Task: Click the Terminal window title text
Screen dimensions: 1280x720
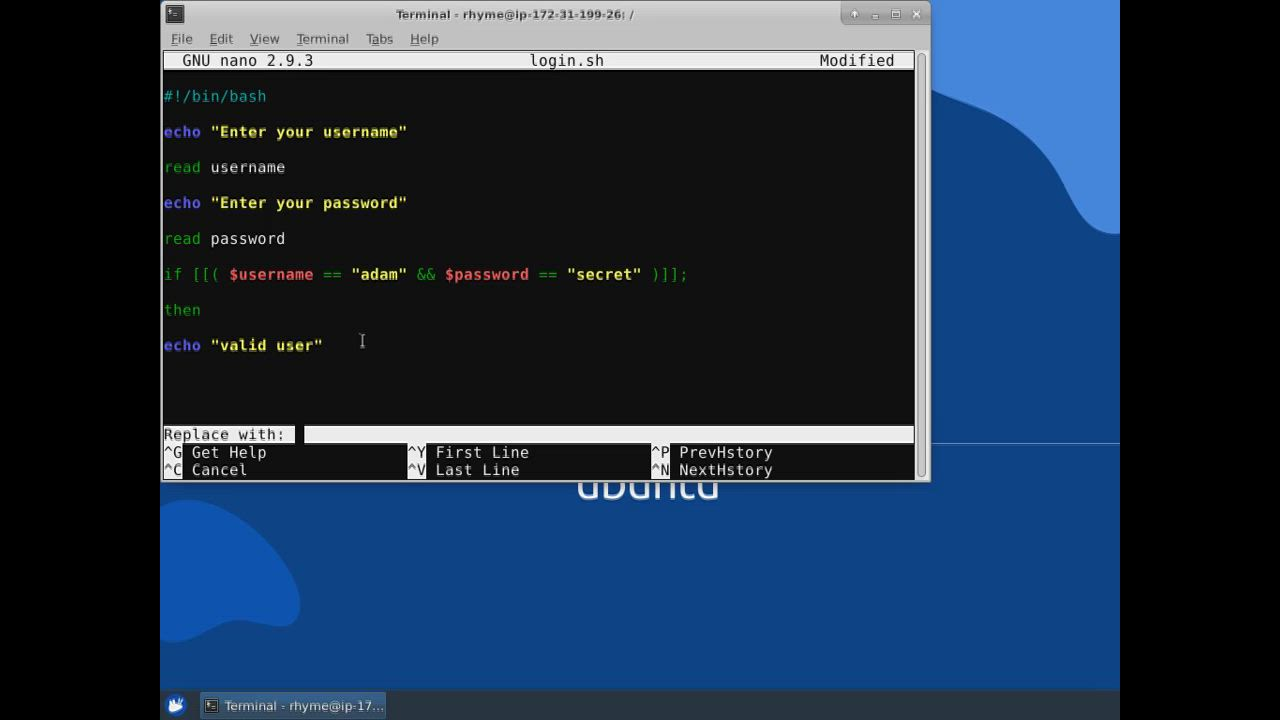Action: pyautogui.click(x=515, y=14)
